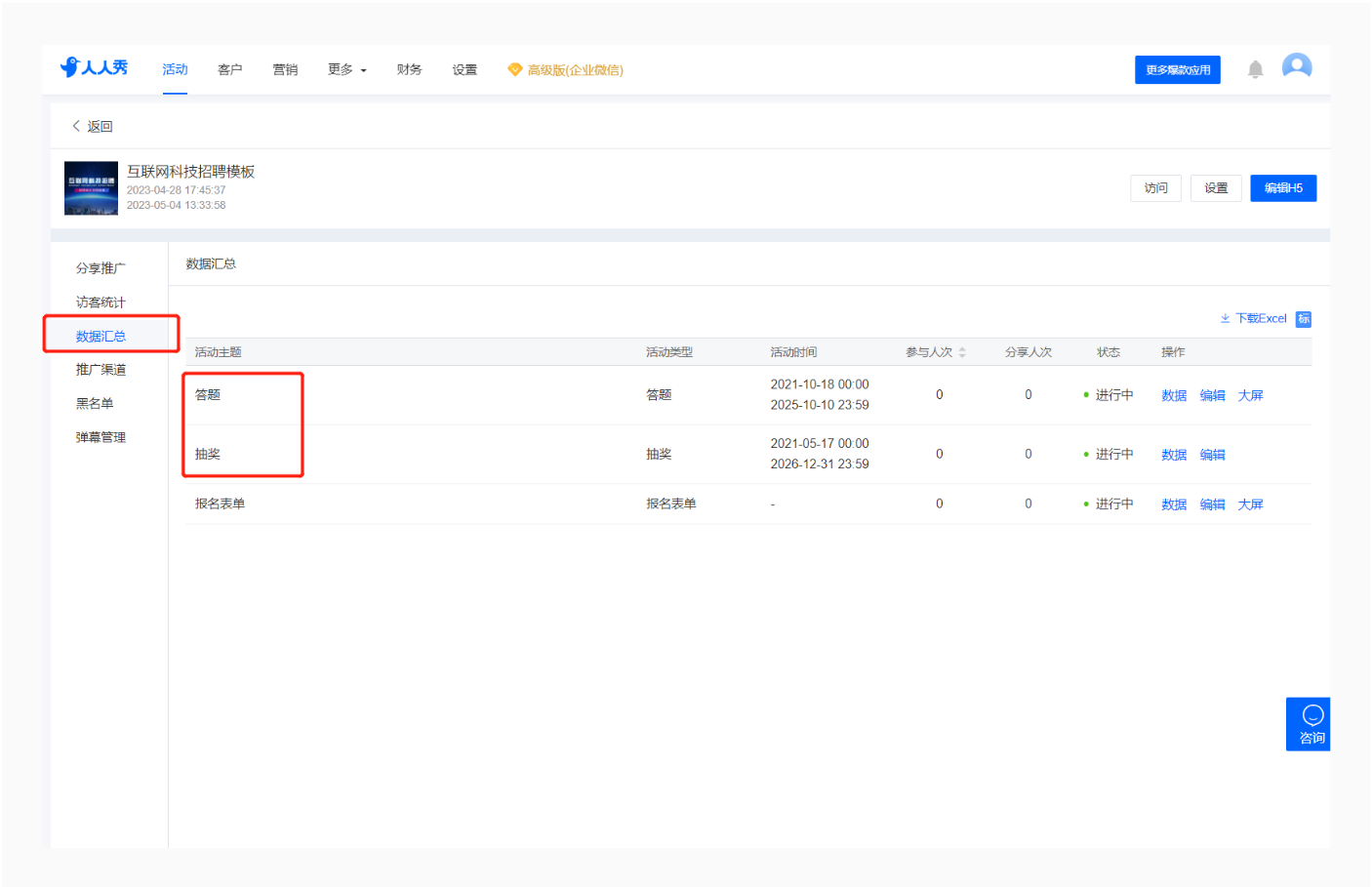The width and height of the screenshot is (1372, 887).
Task: Click the 进行中 status in 抽奖 row
Action: pyautogui.click(x=1109, y=455)
